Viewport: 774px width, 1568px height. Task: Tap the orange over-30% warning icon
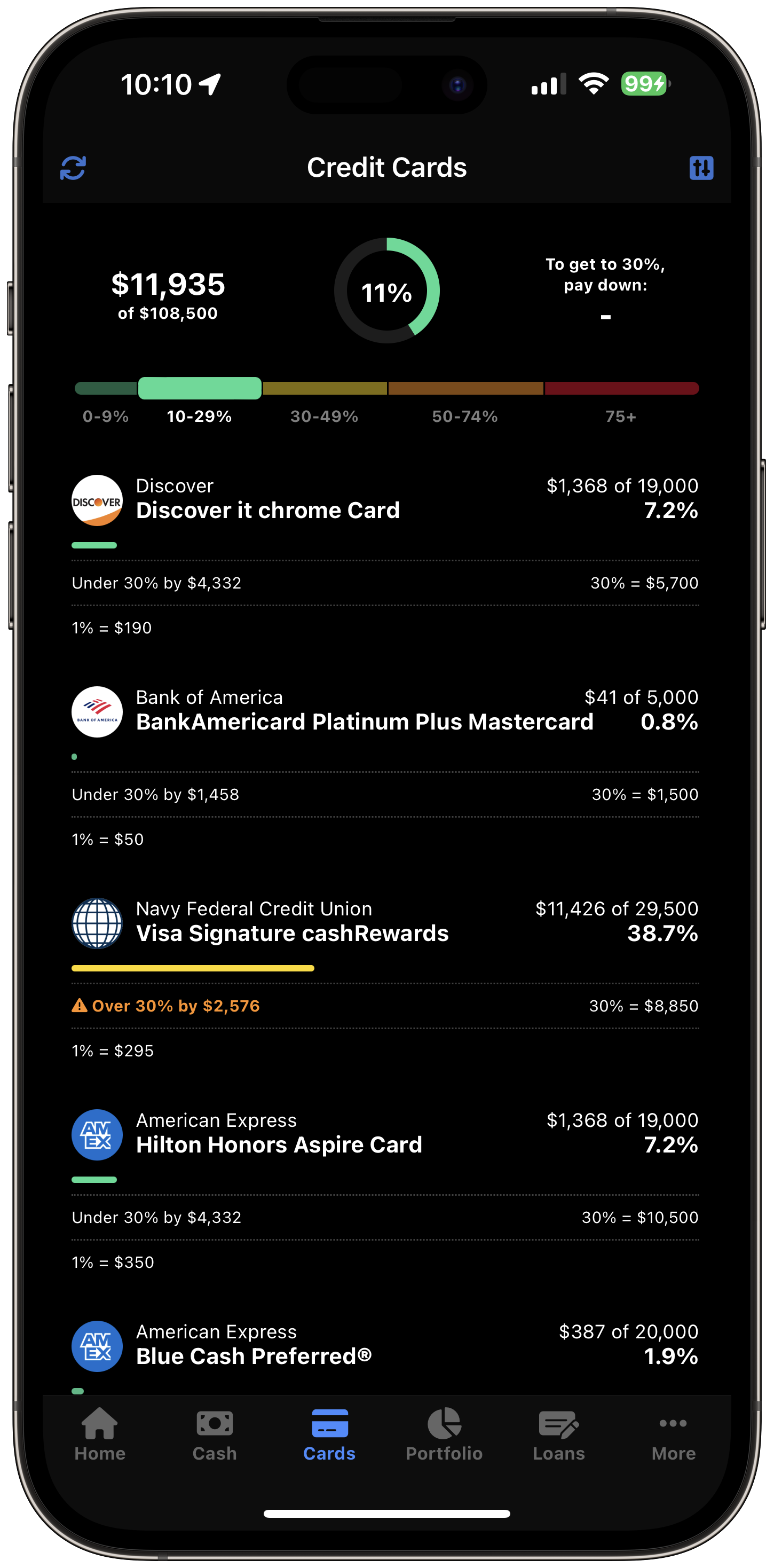click(x=79, y=1006)
